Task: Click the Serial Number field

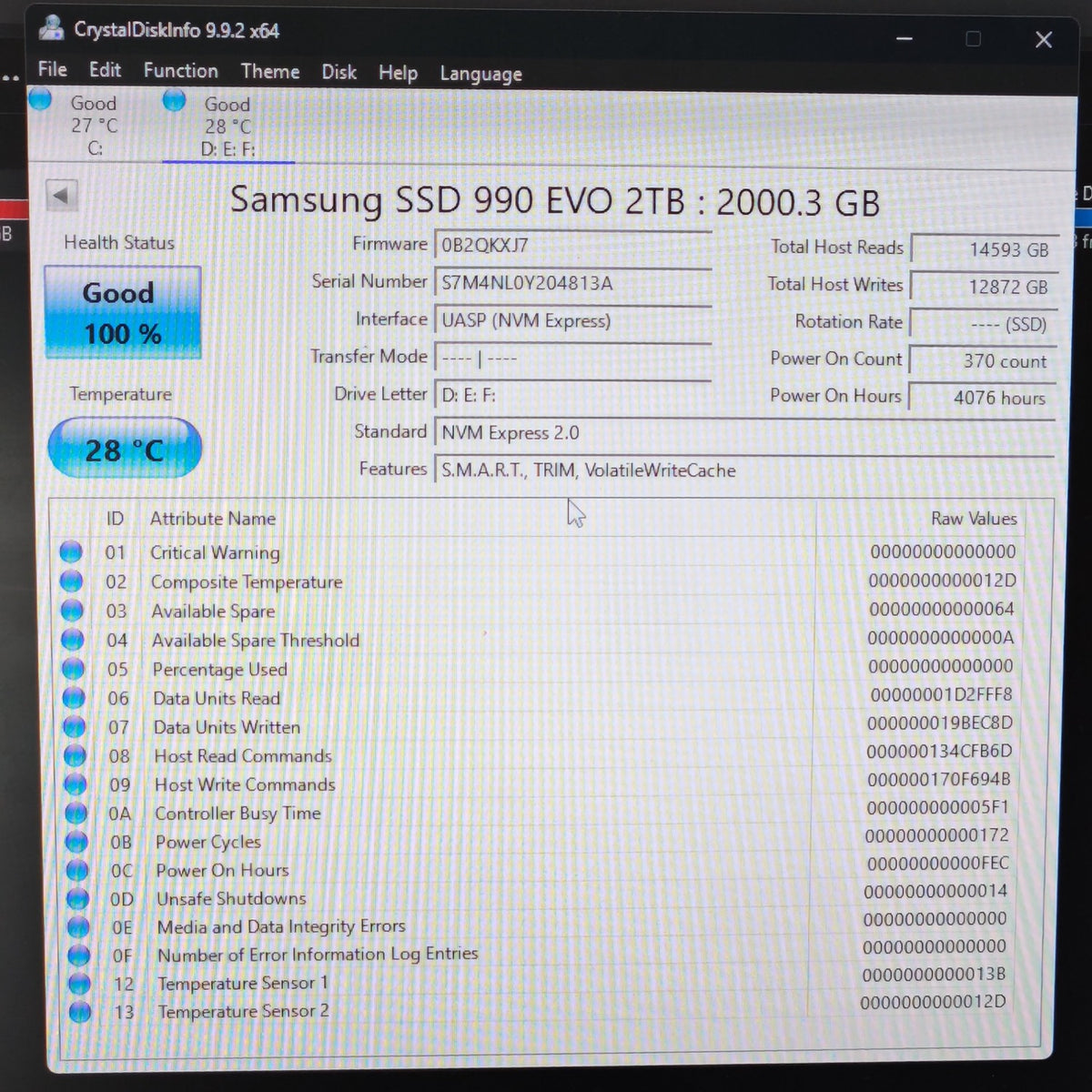Action: pyautogui.click(x=572, y=283)
